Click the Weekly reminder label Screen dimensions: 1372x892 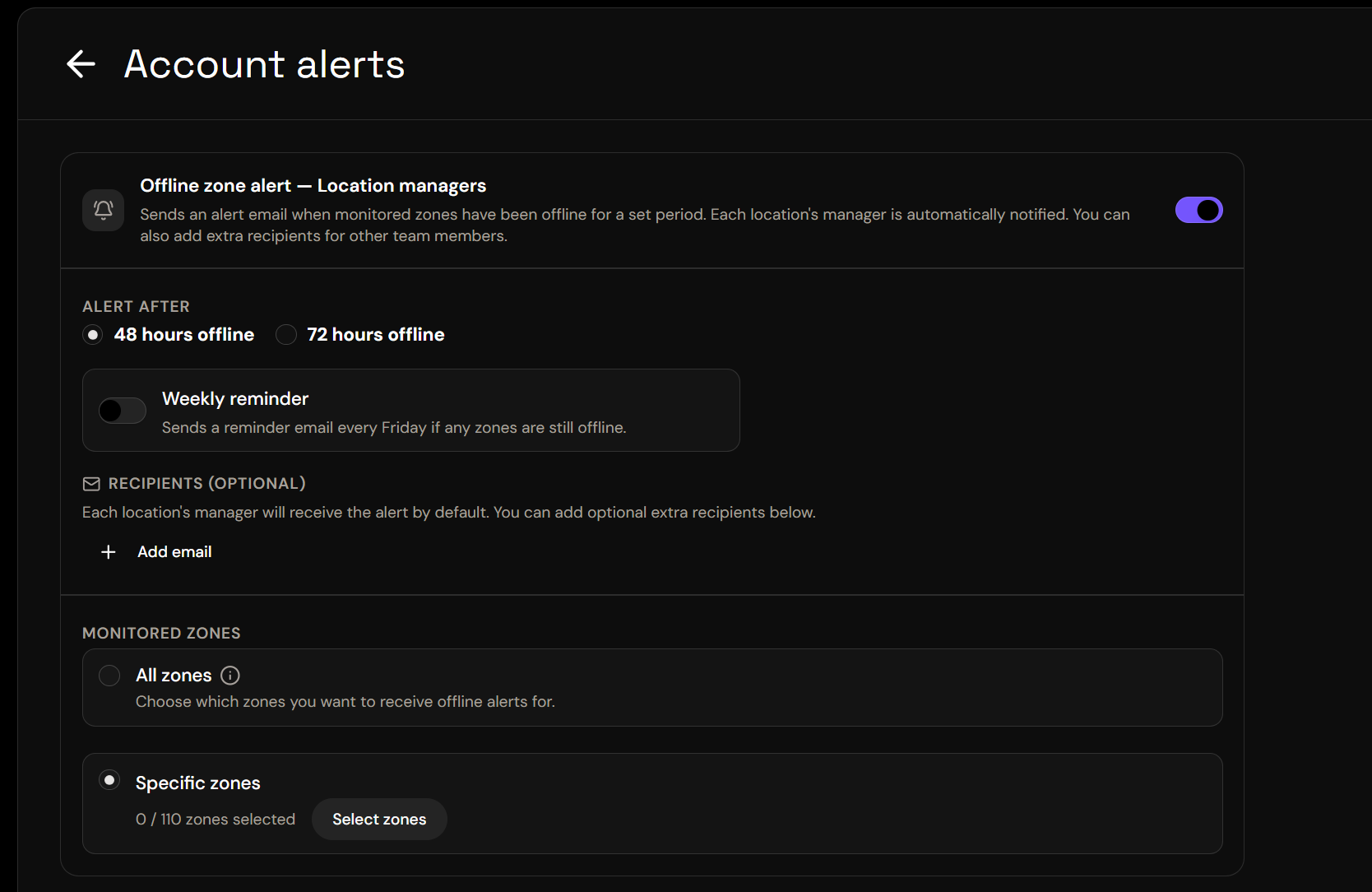[235, 399]
